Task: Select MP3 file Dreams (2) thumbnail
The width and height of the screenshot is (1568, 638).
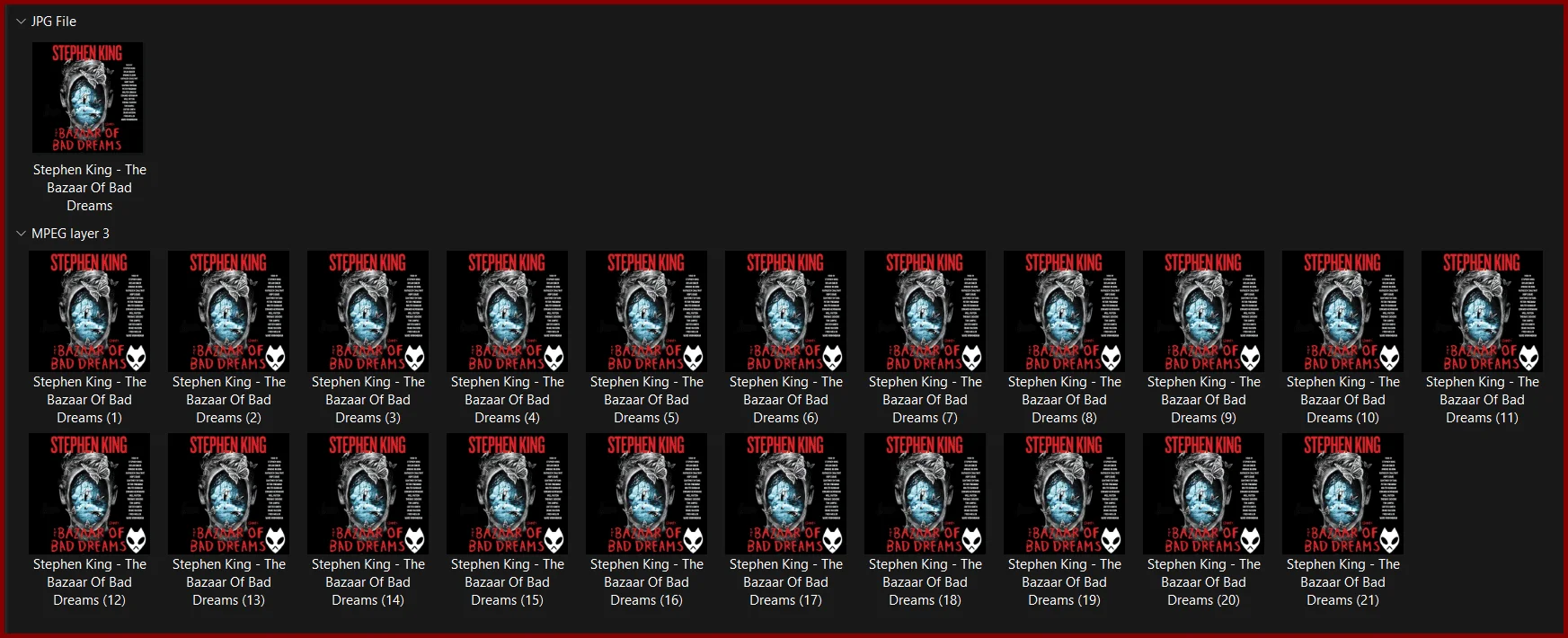Action: coord(228,311)
